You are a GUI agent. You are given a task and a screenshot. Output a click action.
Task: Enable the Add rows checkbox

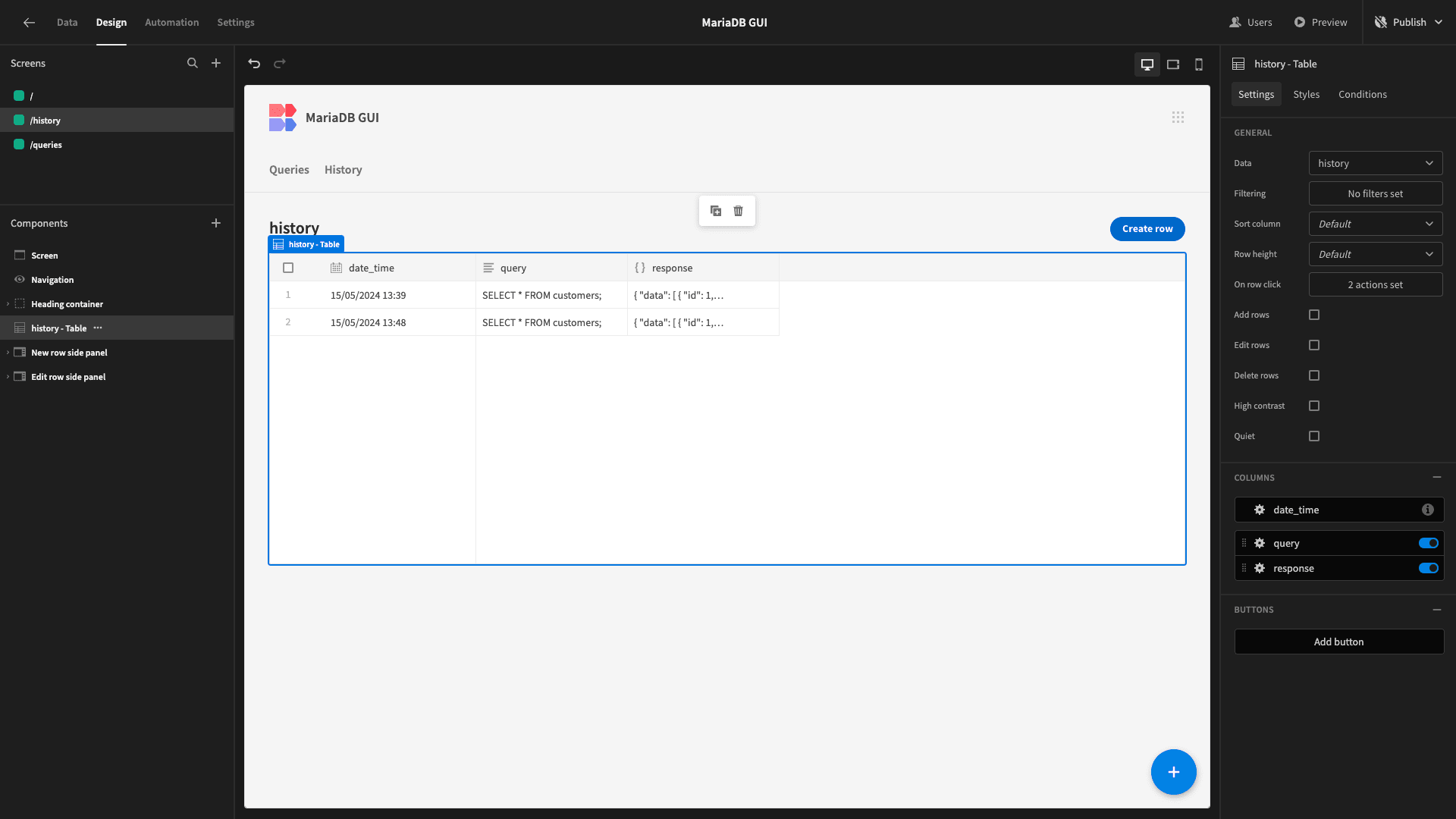(1314, 315)
